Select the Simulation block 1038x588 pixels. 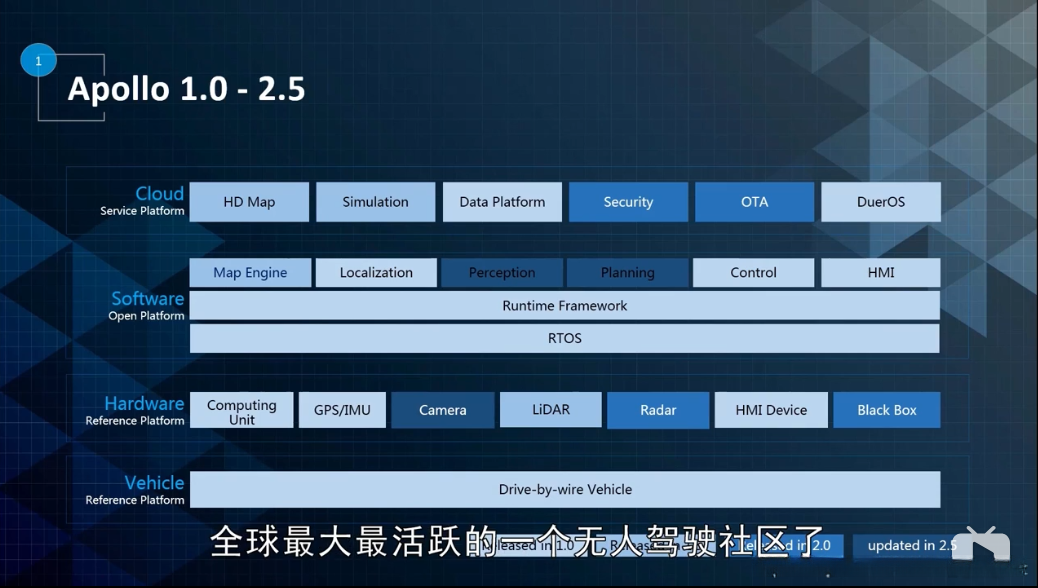click(x=375, y=202)
